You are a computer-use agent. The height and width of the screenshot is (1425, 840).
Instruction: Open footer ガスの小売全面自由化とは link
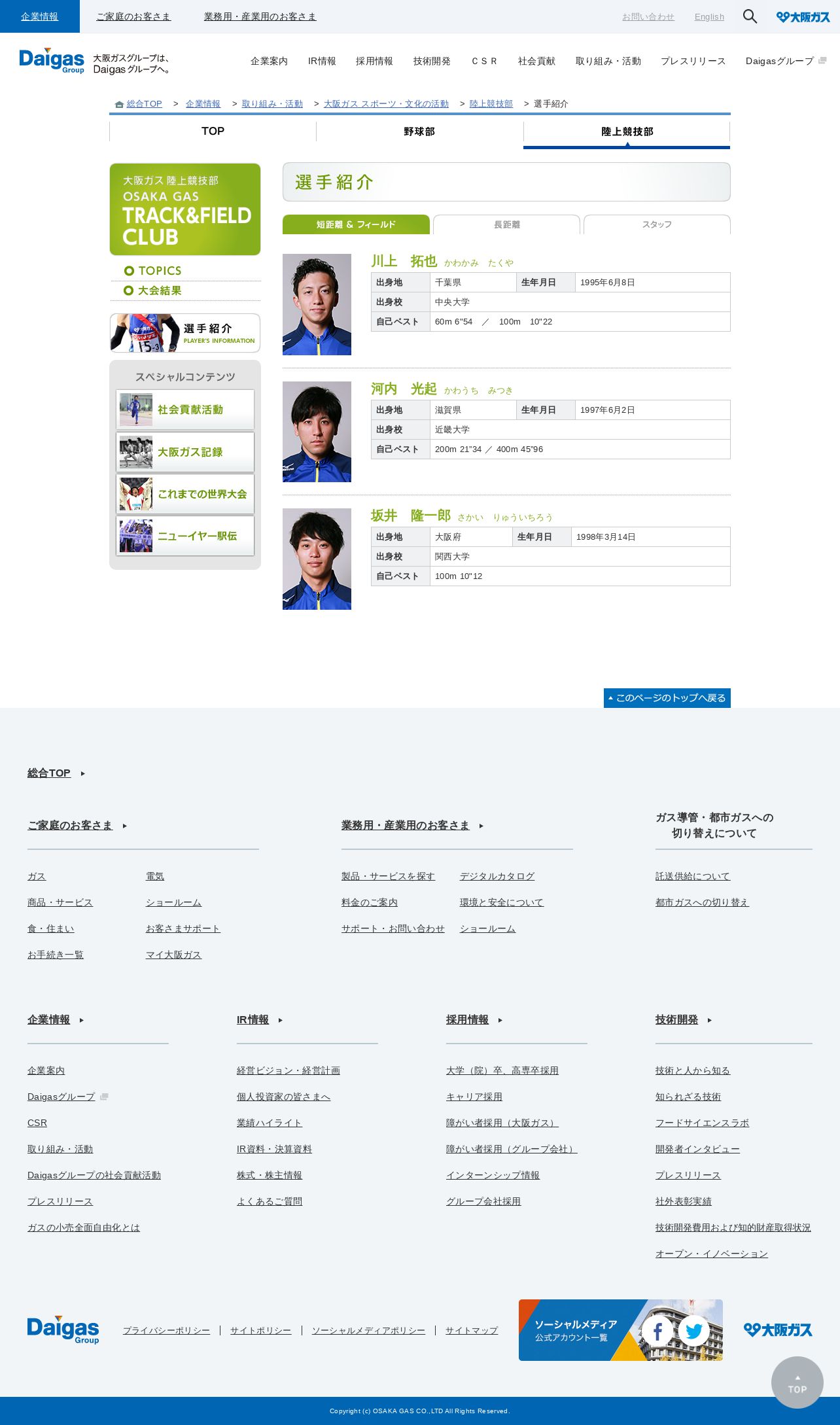click(x=84, y=1228)
